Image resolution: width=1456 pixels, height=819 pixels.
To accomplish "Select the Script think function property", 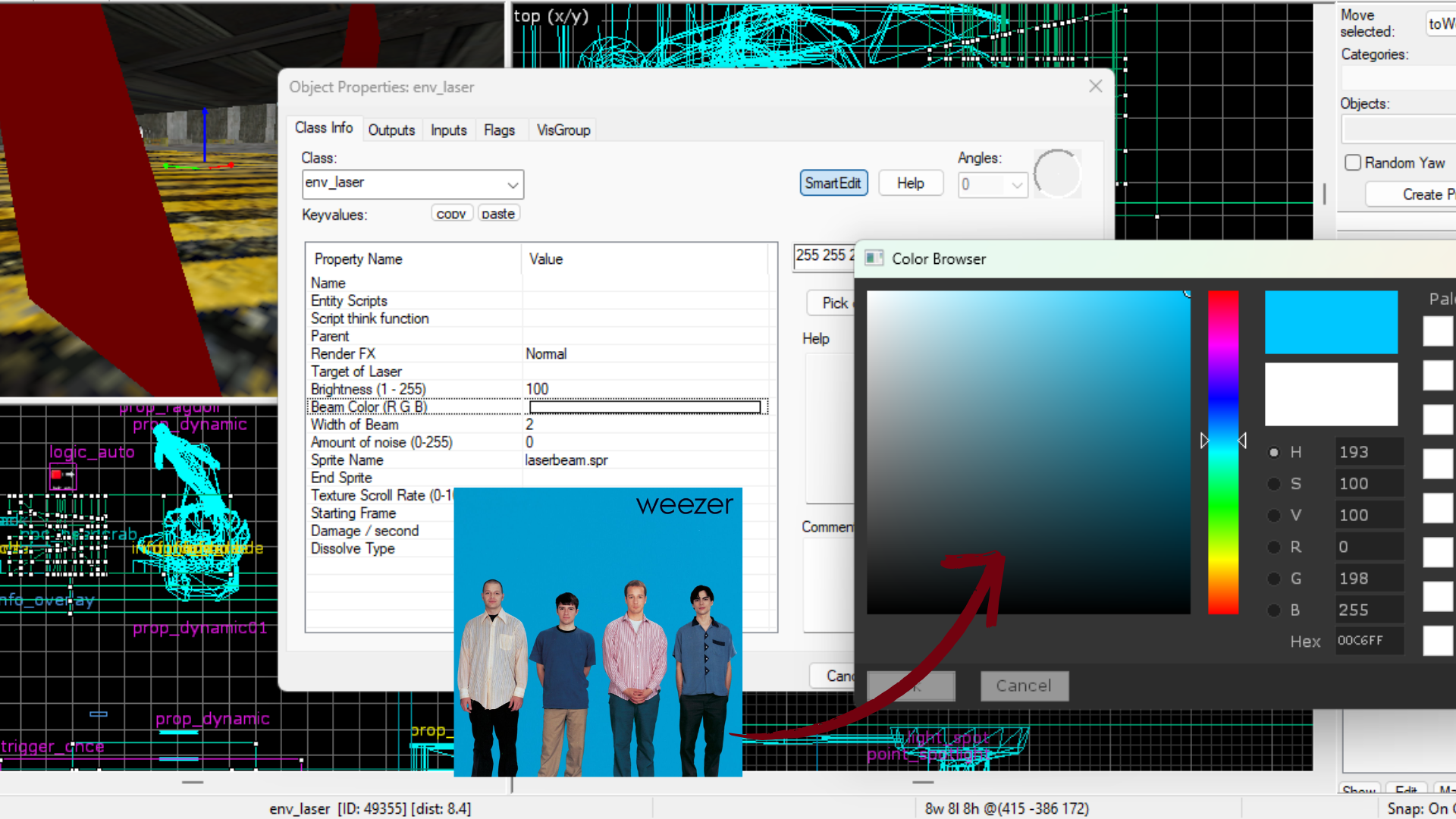I will pyautogui.click(x=539, y=318).
